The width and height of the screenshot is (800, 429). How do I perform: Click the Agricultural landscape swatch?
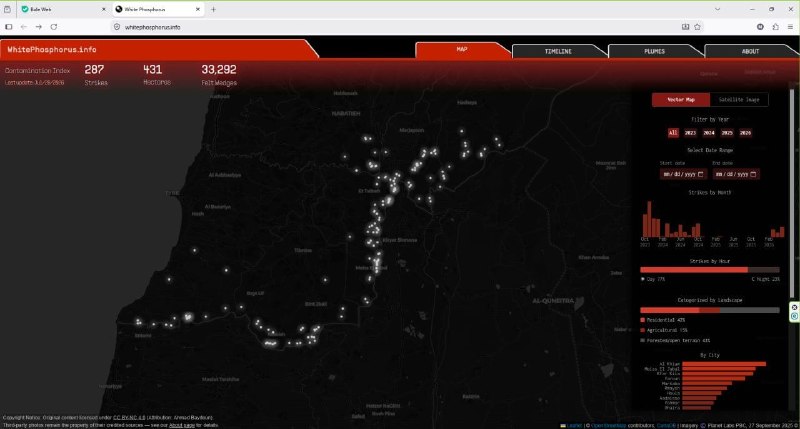click(x=642, y=330)
